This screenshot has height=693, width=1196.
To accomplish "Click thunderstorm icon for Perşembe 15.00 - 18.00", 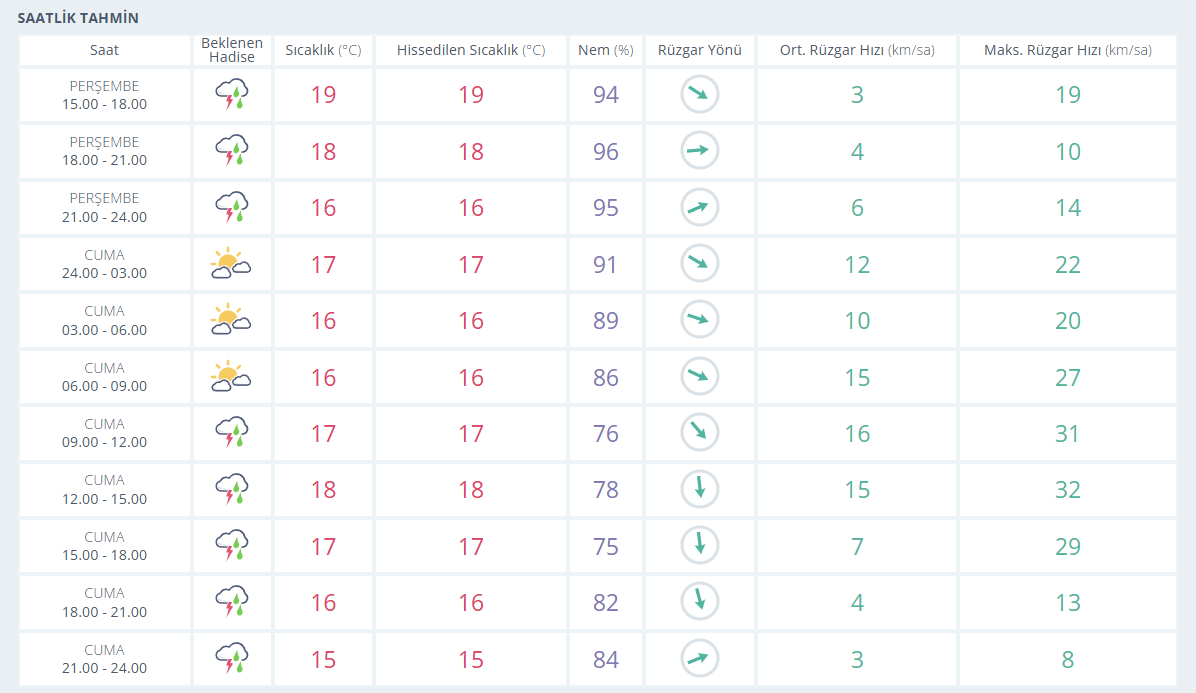I will [x=232, y=95].
